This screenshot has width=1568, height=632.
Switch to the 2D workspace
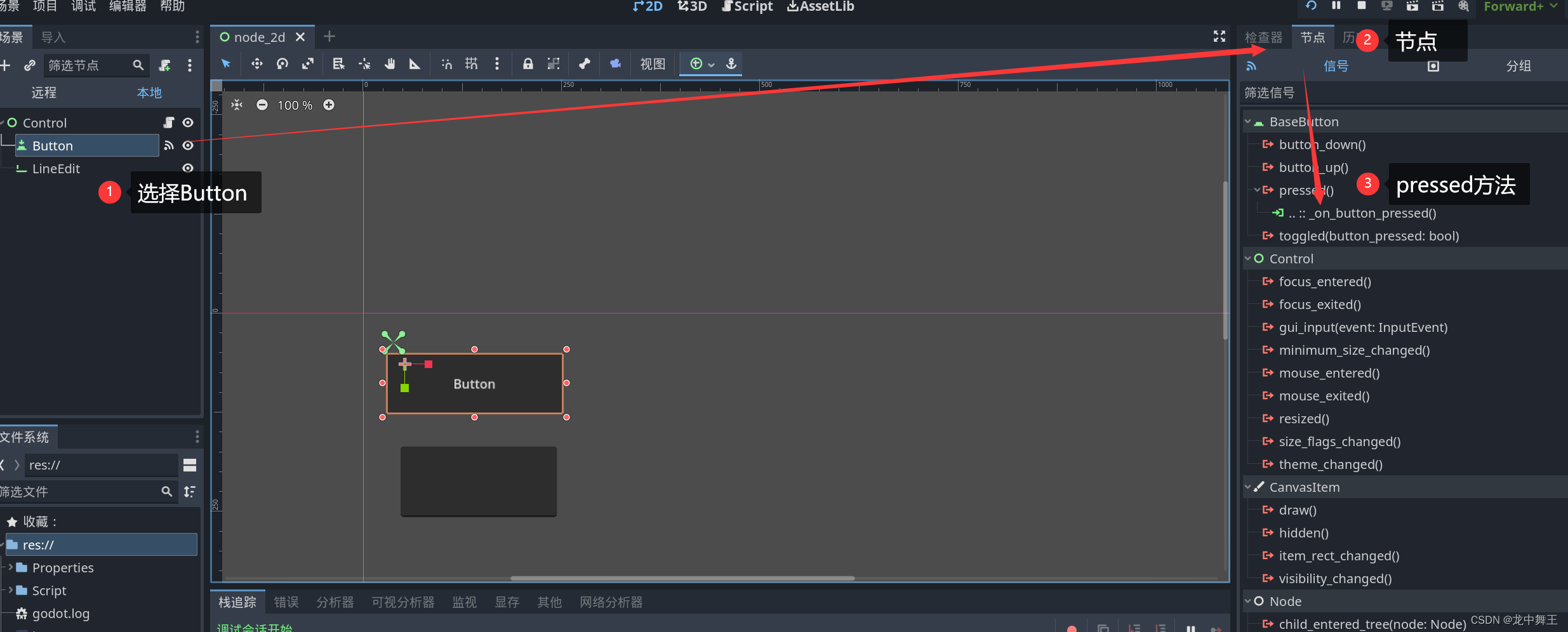click(648, 6)
